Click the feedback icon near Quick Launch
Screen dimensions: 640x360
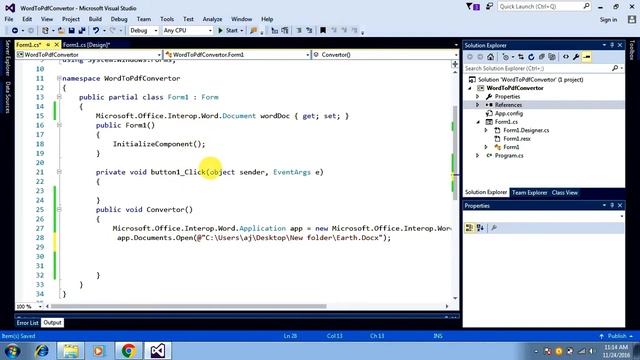point(489,7)
